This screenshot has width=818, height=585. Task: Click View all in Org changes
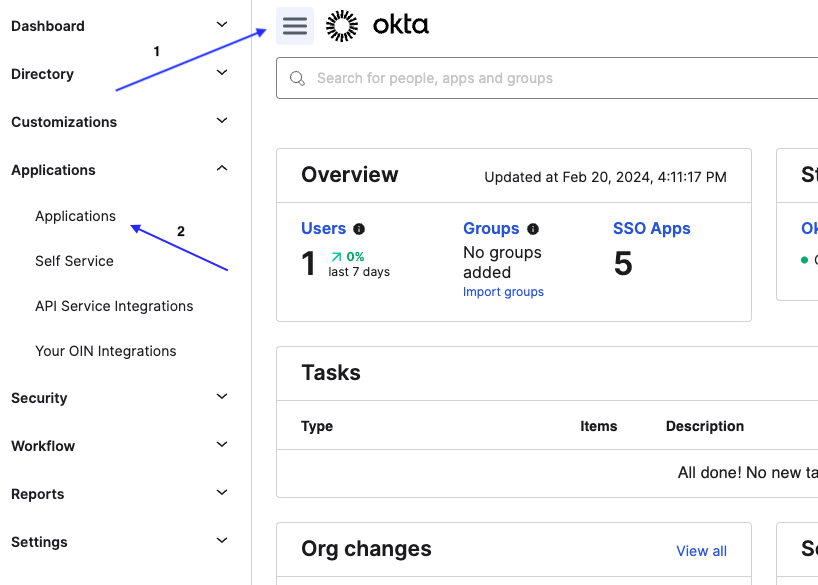(x=701, y=551)
